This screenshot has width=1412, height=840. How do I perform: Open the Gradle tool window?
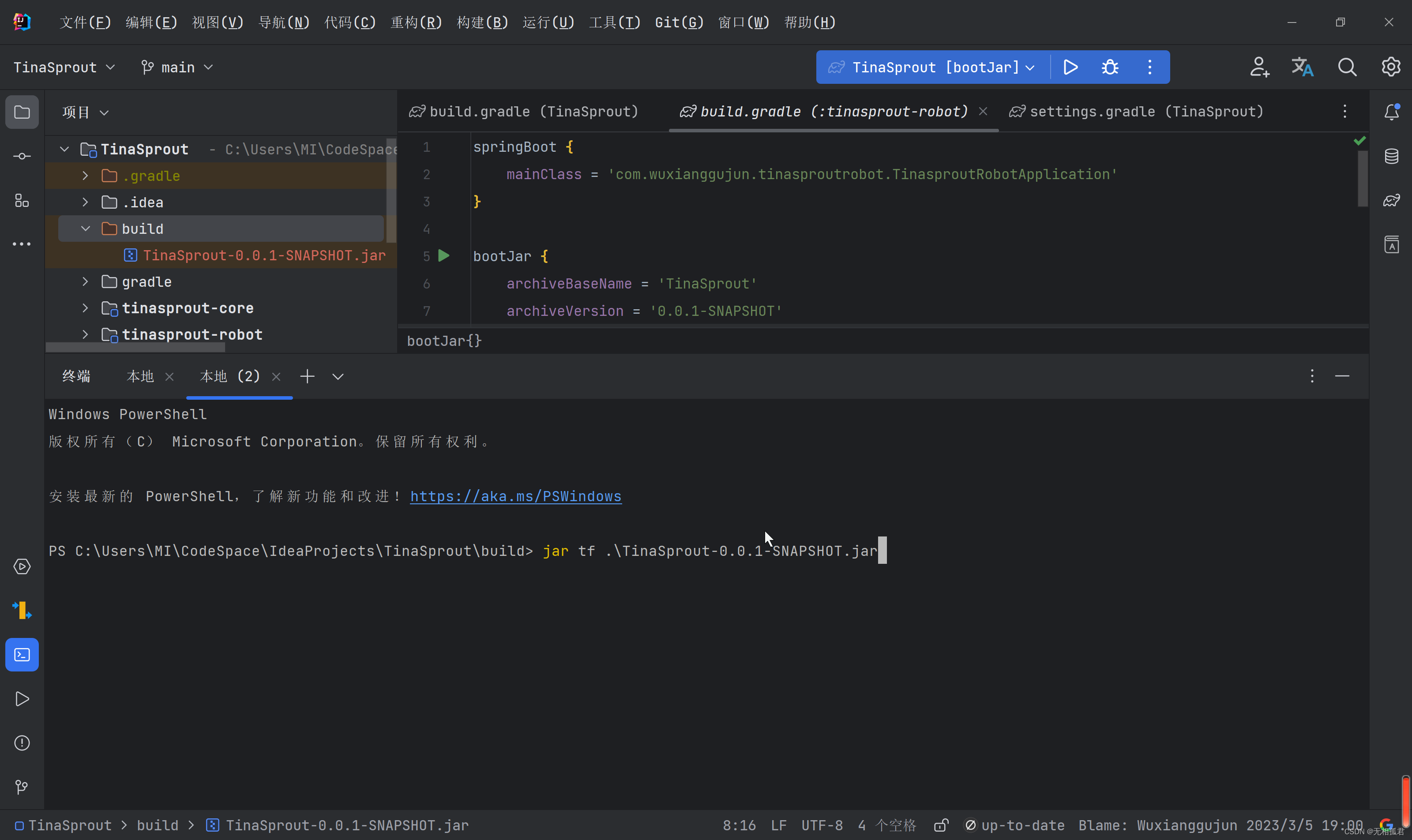1391,200
